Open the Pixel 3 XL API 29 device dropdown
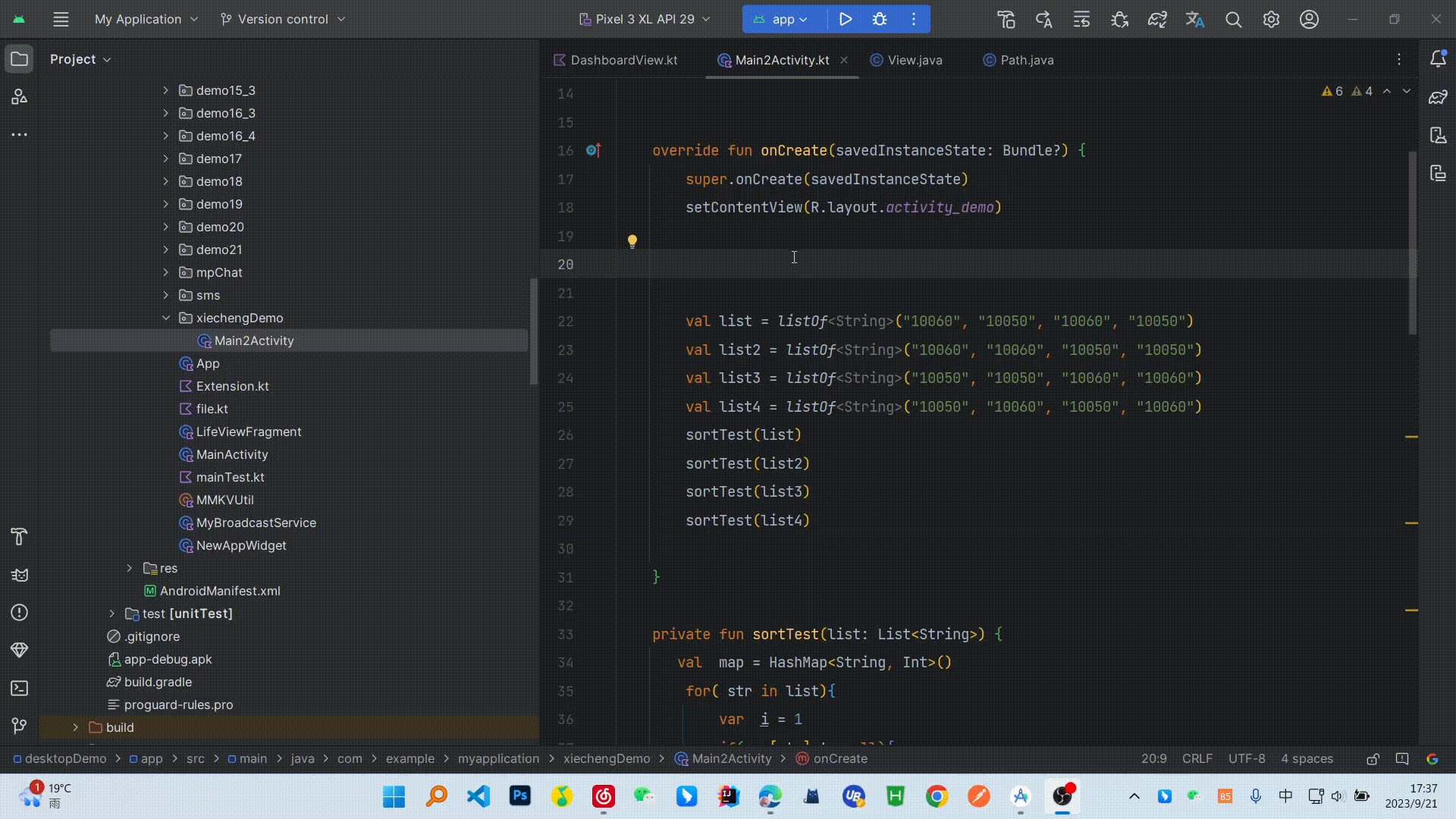1456x819 pixels. click(x=645, y=19)
